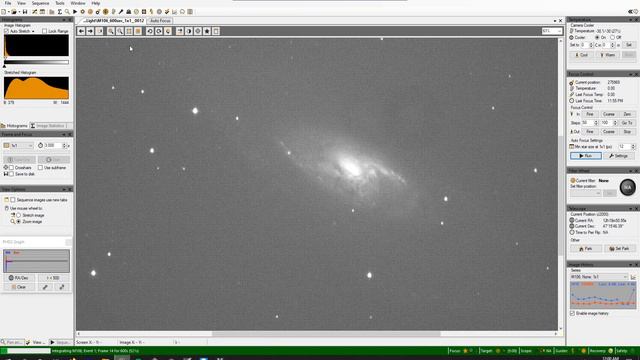Click the gear settings icon in image toolbar
The height and width of the screenshot is (360, 640).
pos(198,31)
